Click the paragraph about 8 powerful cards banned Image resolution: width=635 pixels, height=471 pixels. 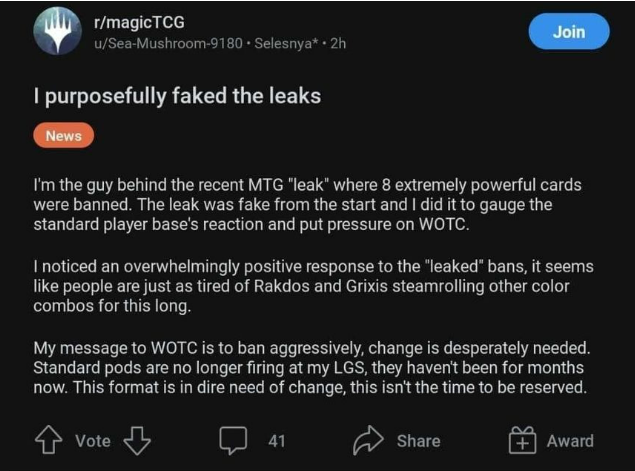point(308,205)
